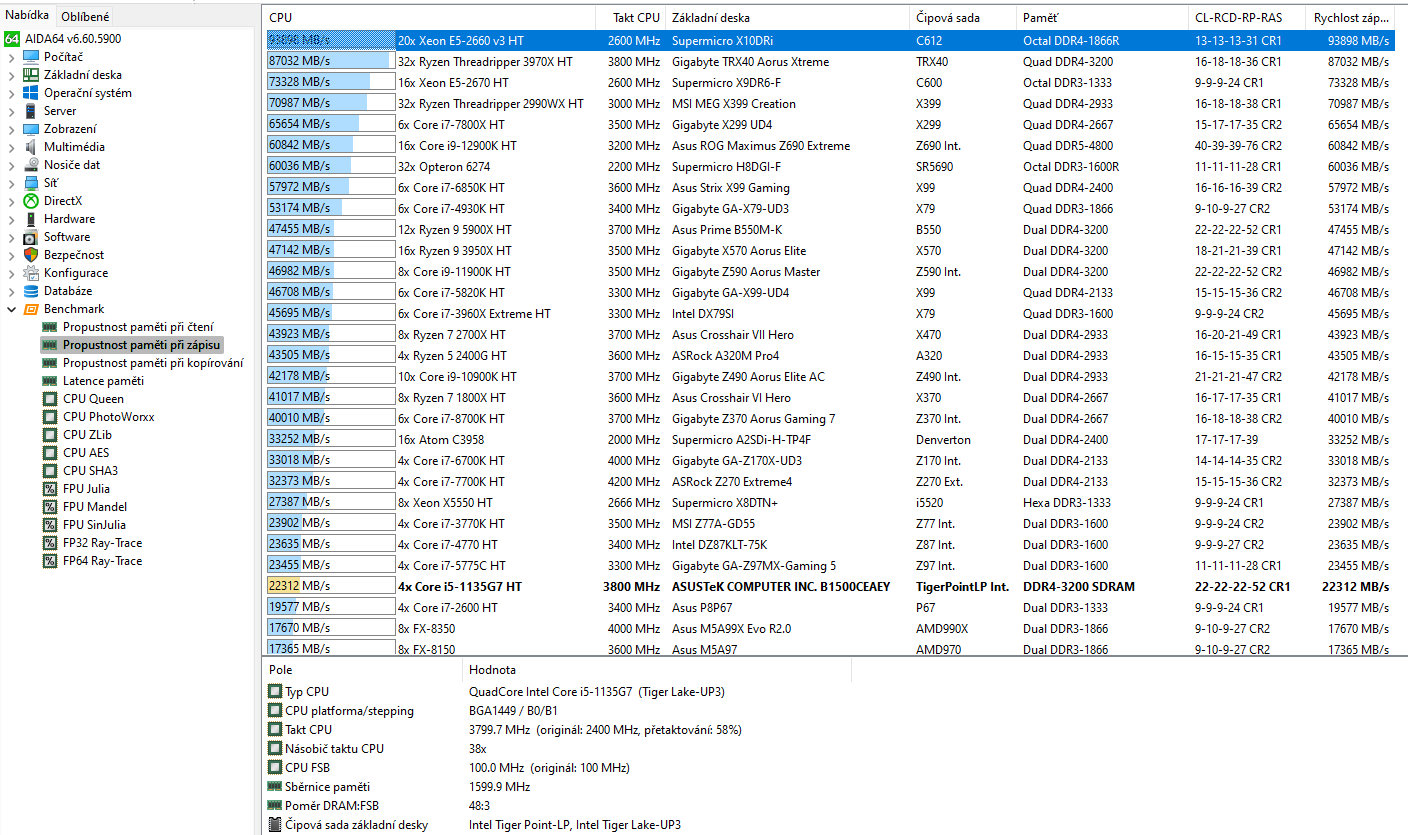This screenshot has height=835, width=1408.
Task: Select the 8x FX-8350 row
Action: [x=830, y=628]
